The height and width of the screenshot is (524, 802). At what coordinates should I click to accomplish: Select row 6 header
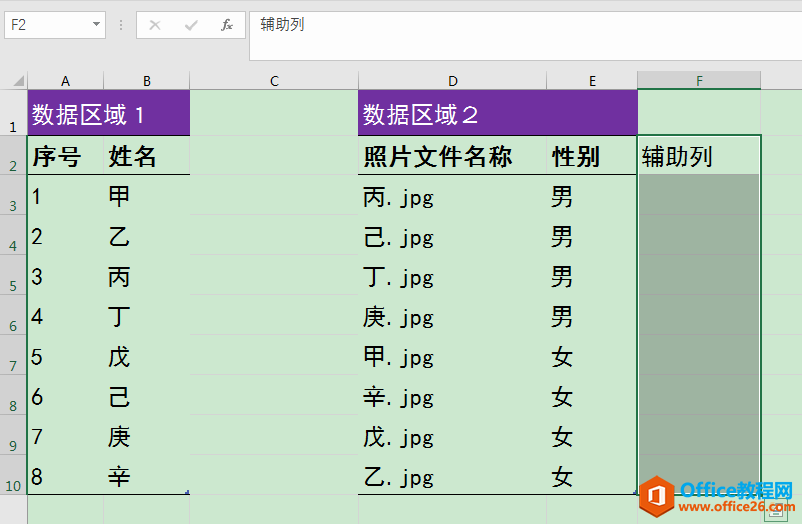click(13, 315)
